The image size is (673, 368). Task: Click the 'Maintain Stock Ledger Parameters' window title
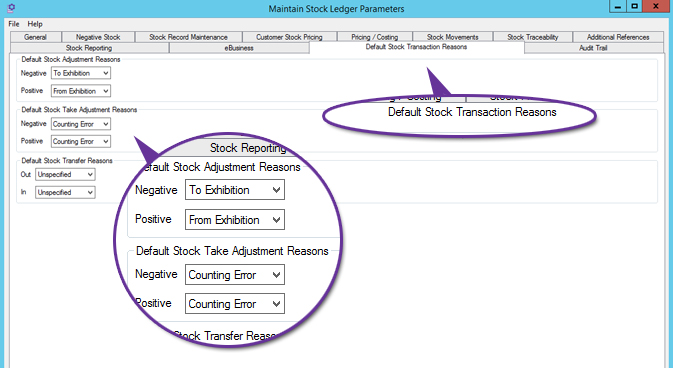336,9
